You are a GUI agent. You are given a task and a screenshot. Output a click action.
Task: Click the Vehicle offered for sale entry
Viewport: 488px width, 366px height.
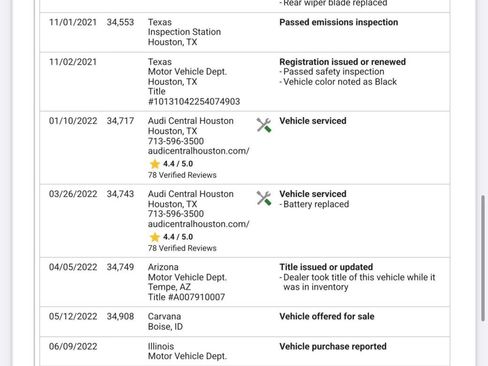coord(327,316)
